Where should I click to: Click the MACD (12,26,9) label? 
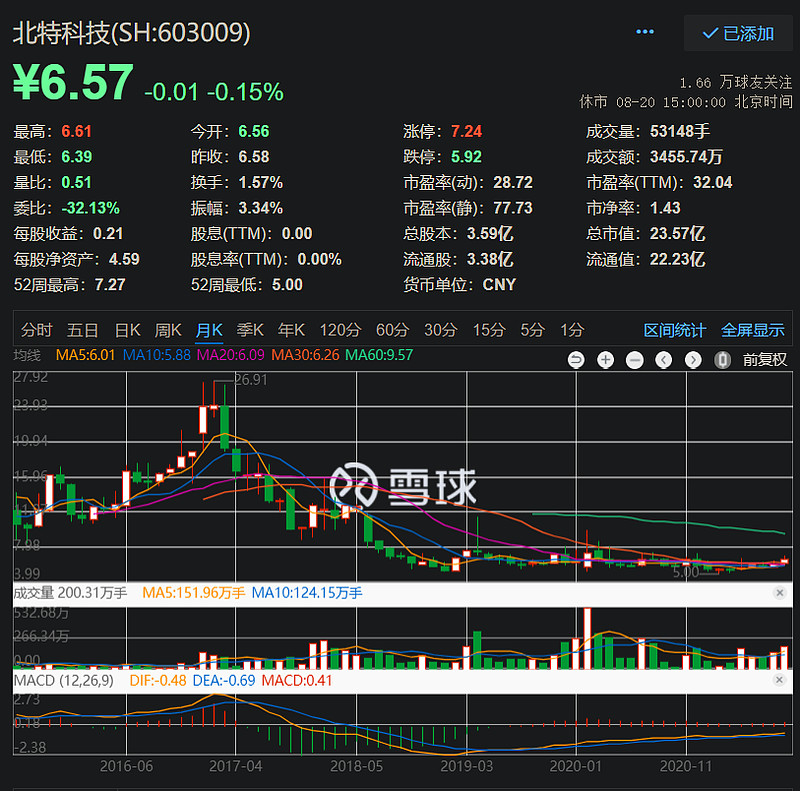[x=64, y=681]
